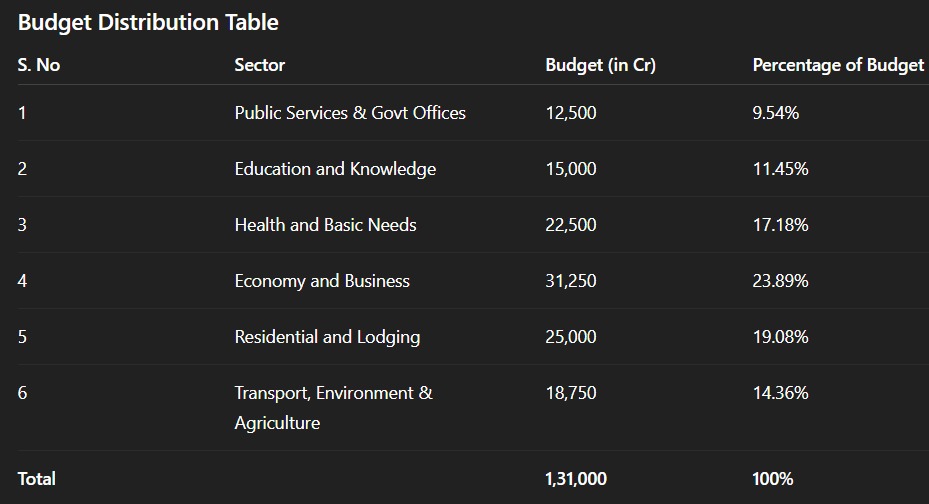The image size is (929, 504).
Task: Click the Budget (in Cr) column header
Action: point(600,65)
